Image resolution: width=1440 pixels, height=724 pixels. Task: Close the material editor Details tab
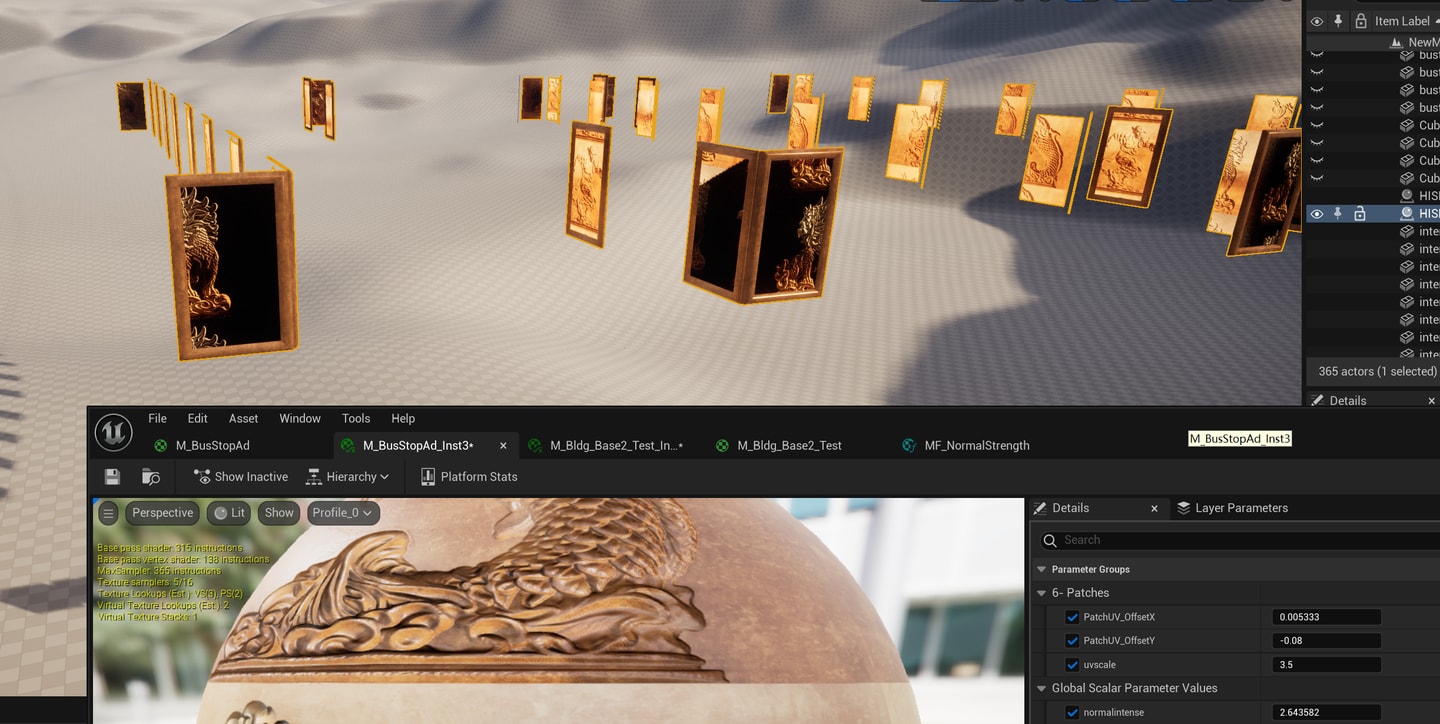(x=1154, y=509)
